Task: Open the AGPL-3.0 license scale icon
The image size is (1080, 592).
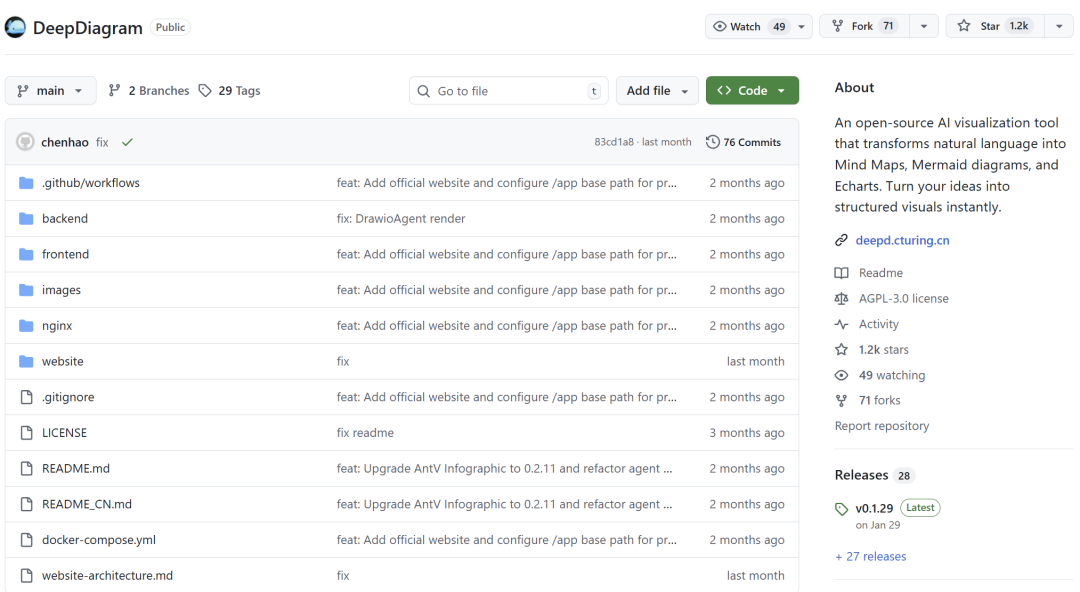Action: (x=841, y=299)
